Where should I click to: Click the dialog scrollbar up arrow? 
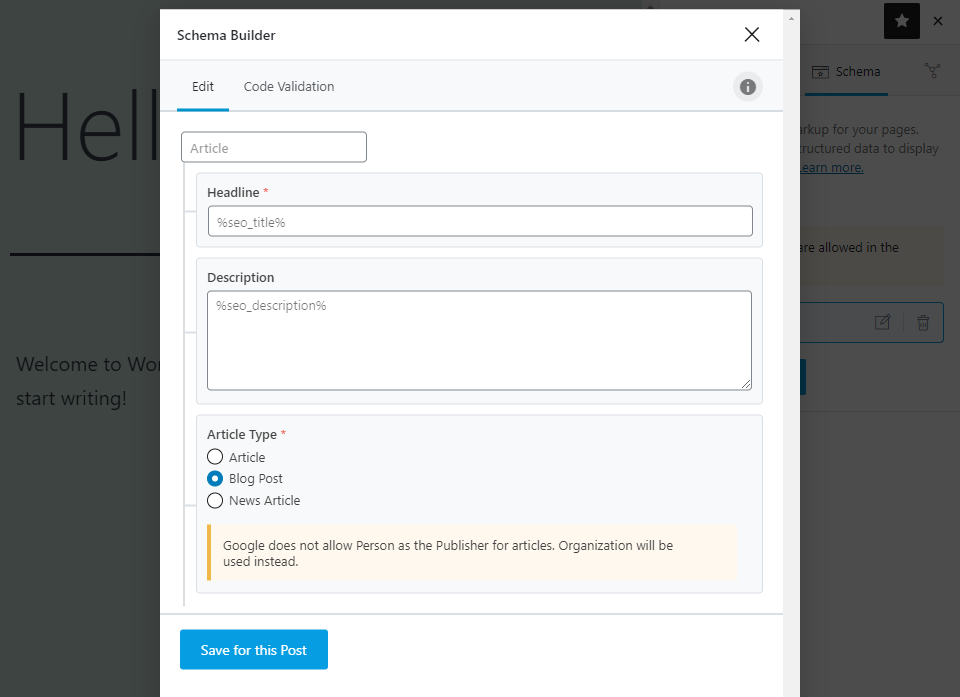pos(791,19)
